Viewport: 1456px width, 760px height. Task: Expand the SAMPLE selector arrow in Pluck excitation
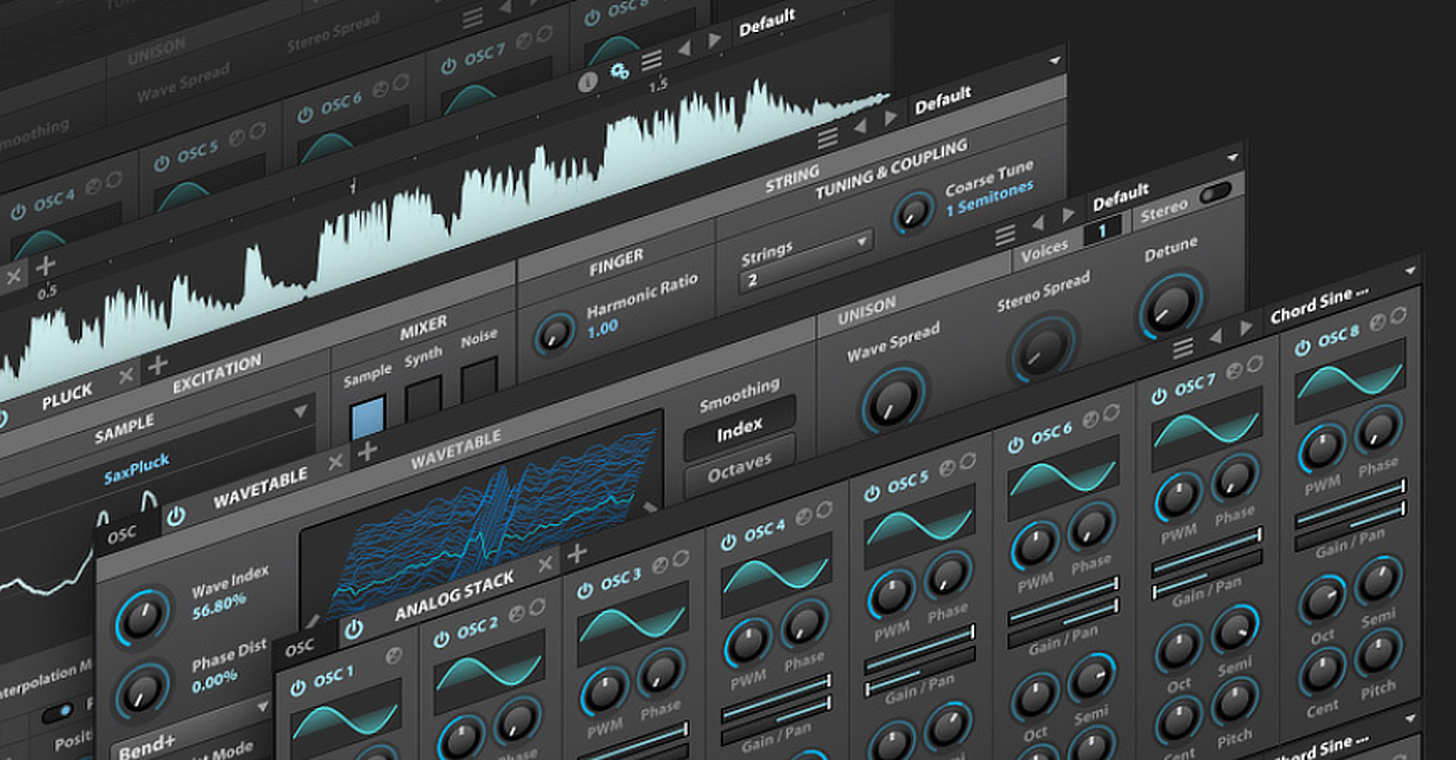(299, 411)
